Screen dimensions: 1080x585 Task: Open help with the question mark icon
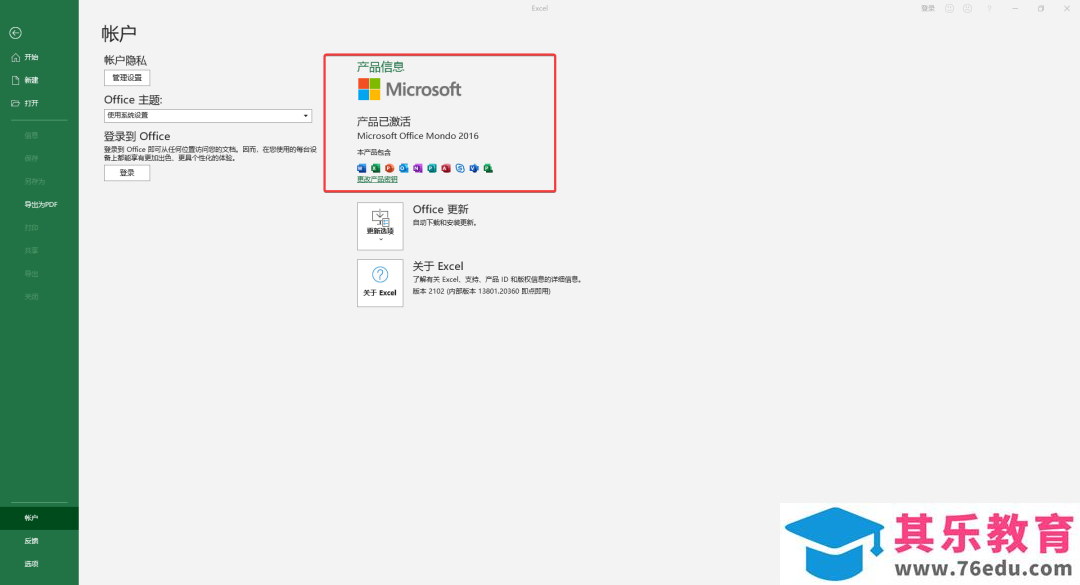(x=989, y=8)
